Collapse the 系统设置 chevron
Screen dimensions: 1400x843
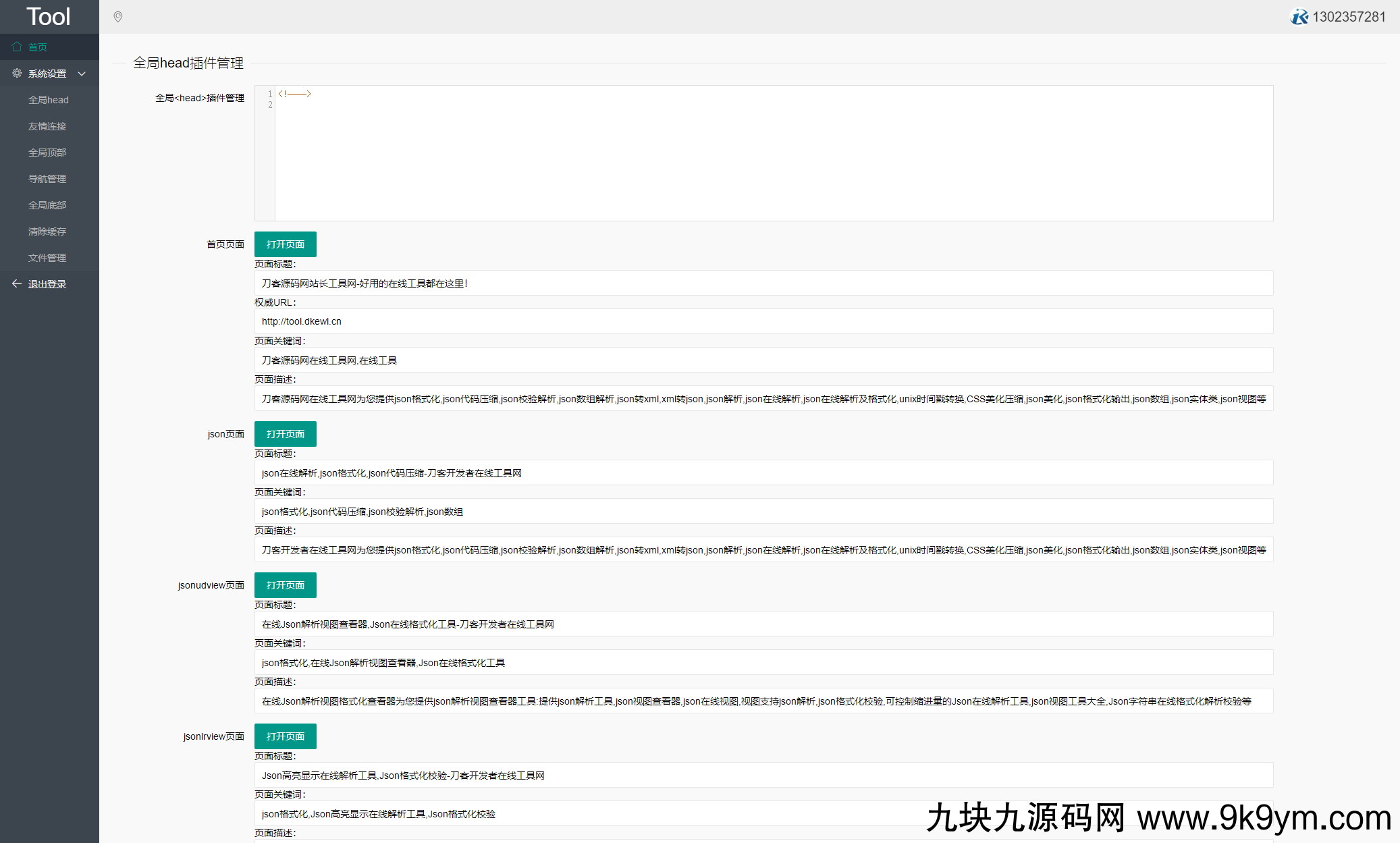pyautogui.click(x=82, y=74)
